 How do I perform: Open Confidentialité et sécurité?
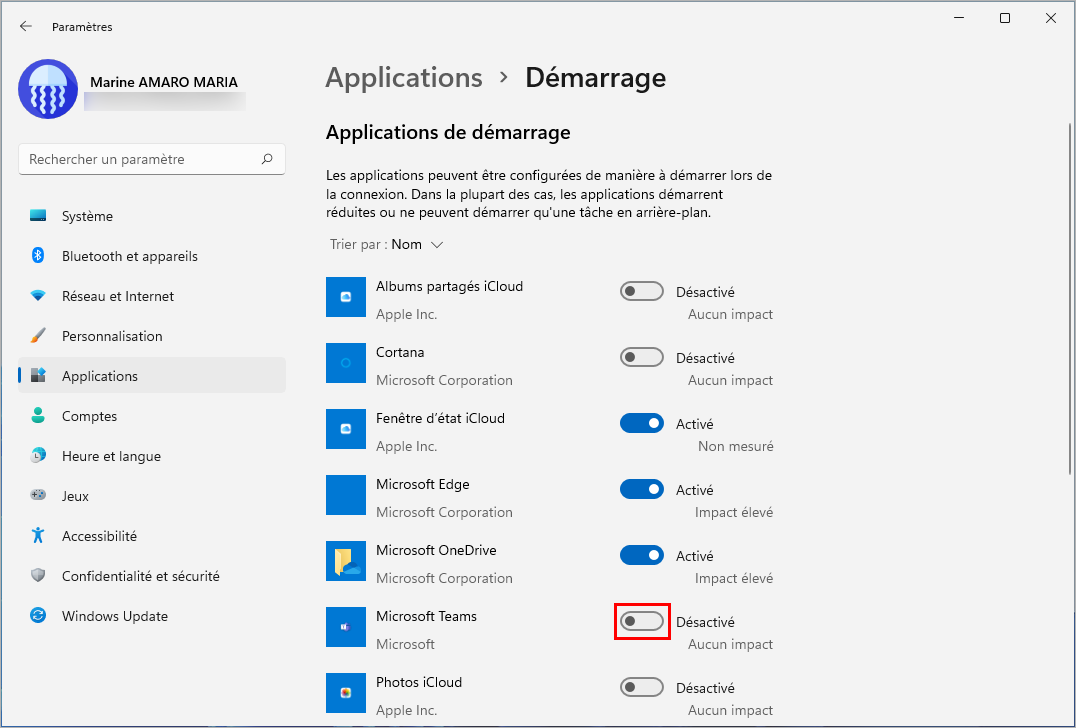pos(152,576)
